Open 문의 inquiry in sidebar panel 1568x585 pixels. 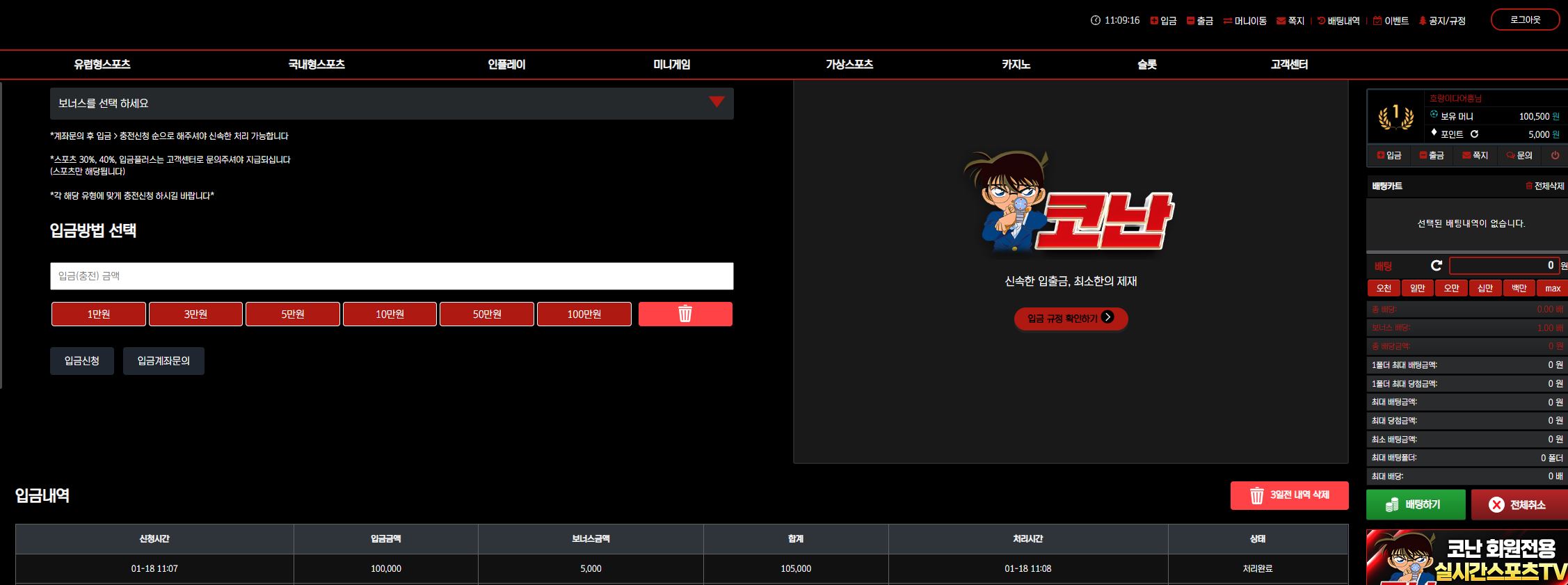[1519, 155]
